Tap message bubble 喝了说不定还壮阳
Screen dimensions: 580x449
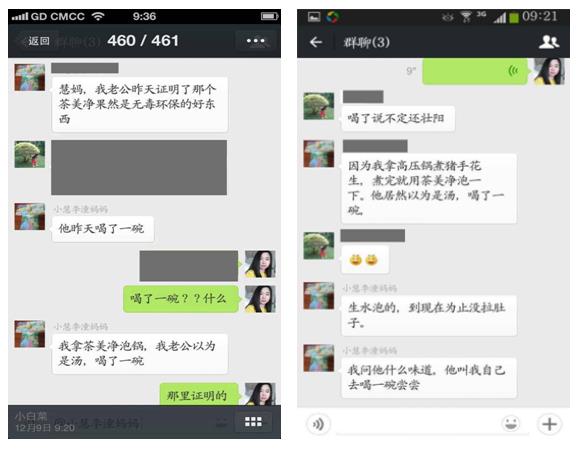(398, 118)
